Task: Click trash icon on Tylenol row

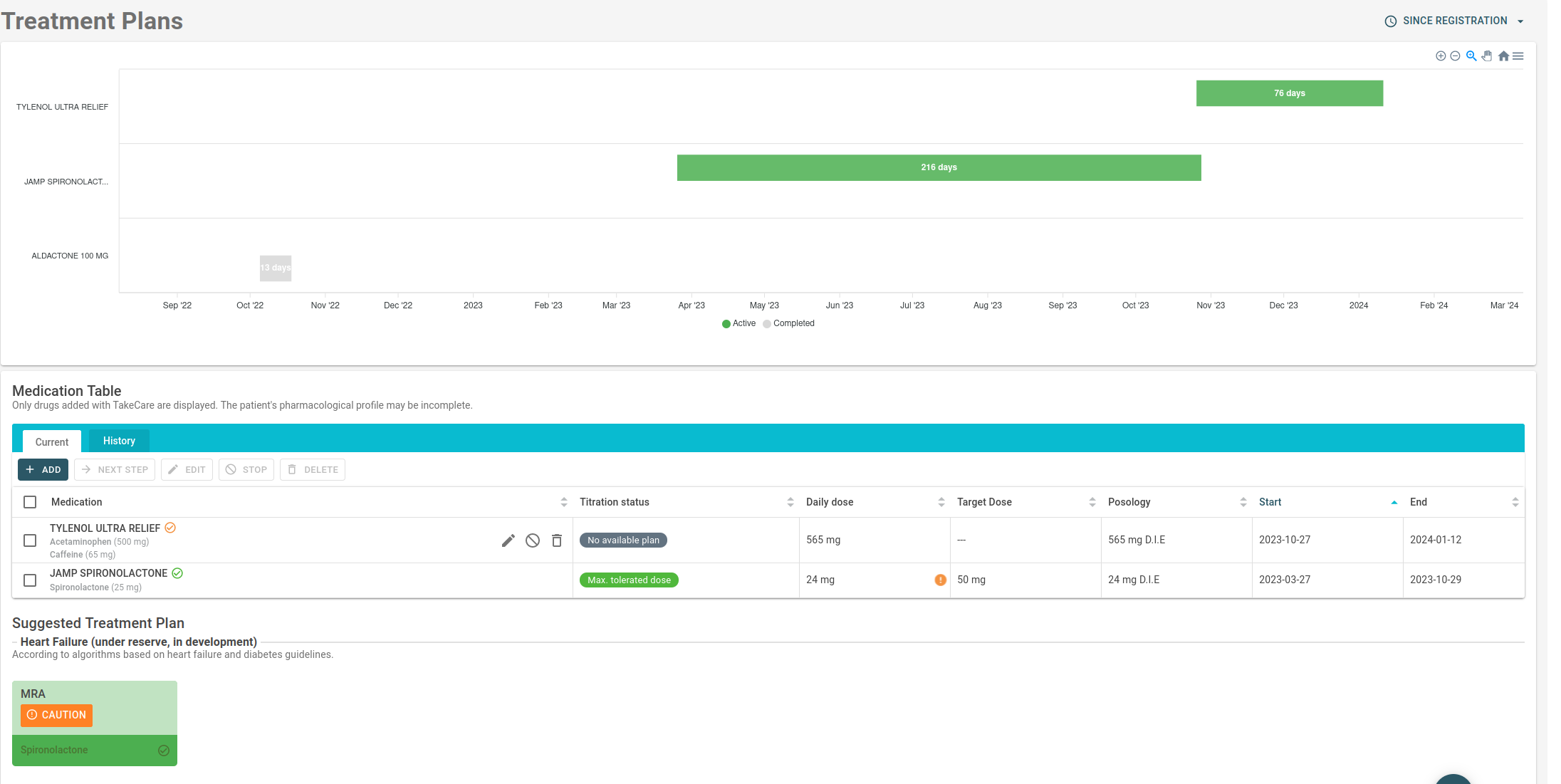Action: [557, 540]
